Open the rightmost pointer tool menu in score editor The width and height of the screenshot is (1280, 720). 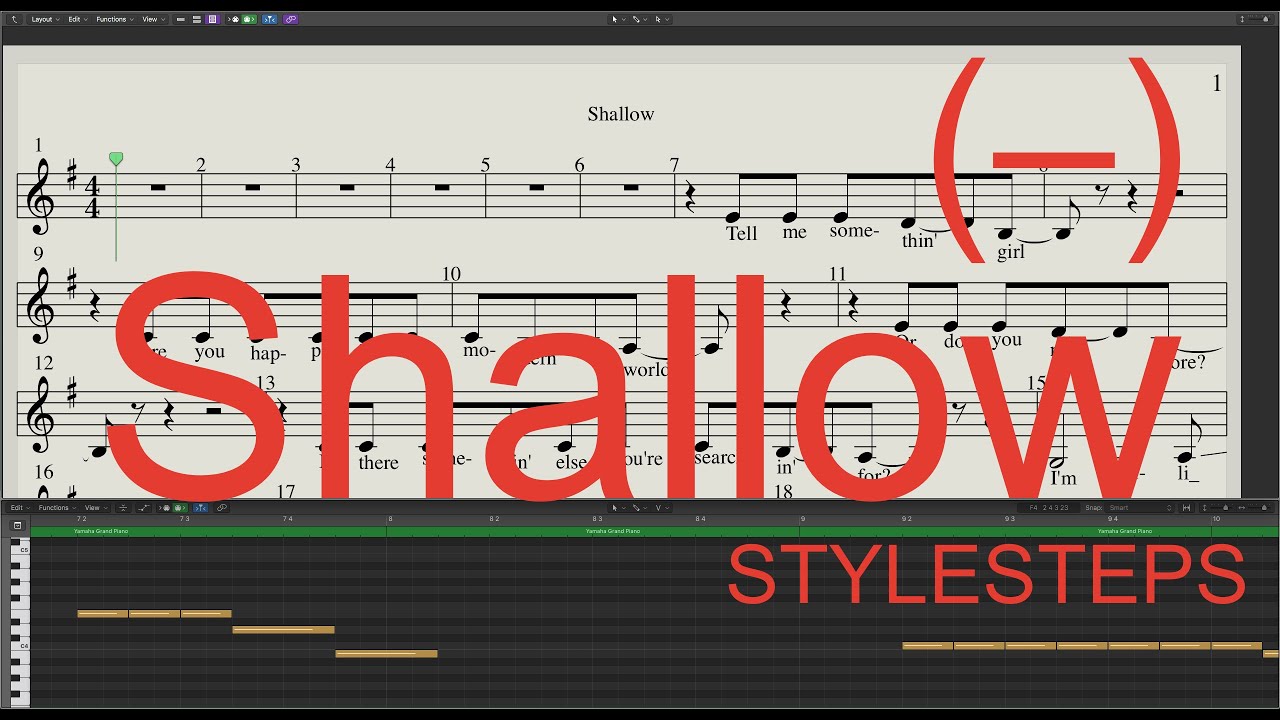(x=660, y=19)
